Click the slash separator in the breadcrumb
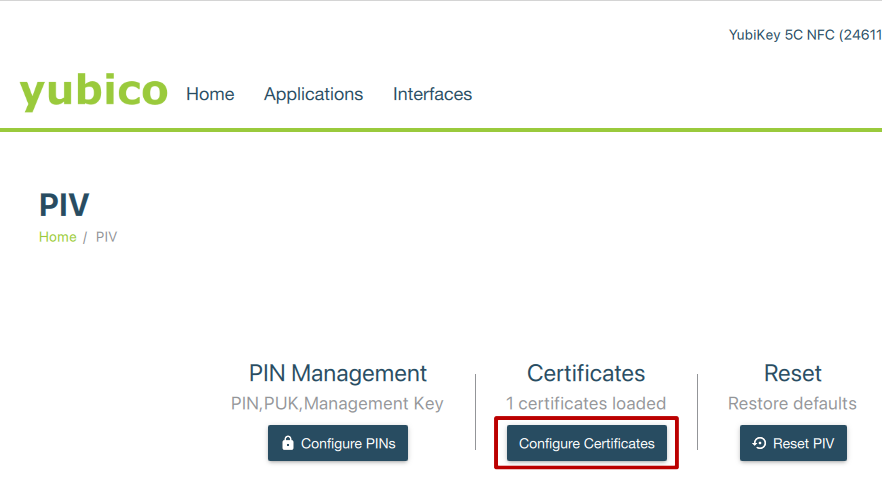 point(85,237)
